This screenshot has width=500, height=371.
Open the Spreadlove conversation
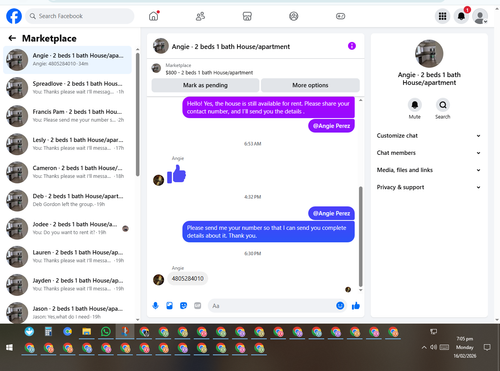(67, 88)
